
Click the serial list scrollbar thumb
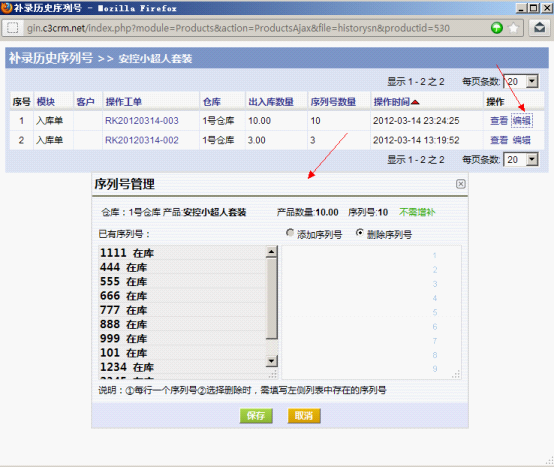click(x=271, y=298)
